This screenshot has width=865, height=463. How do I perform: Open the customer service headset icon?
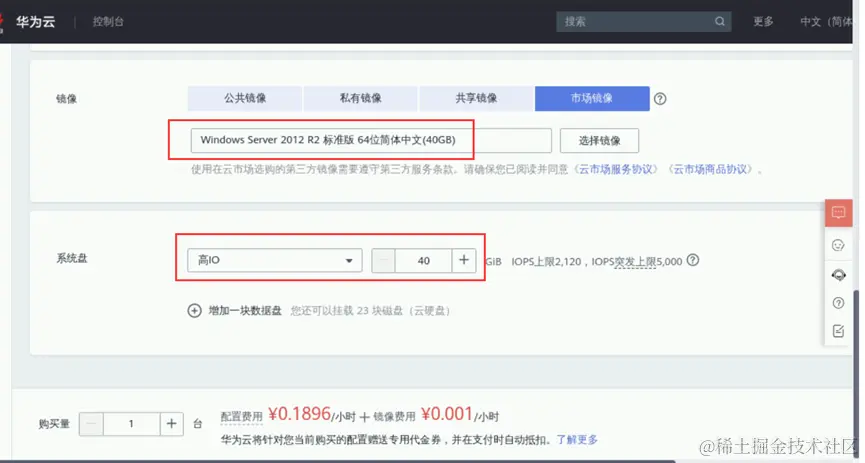(x=839, y=274)
